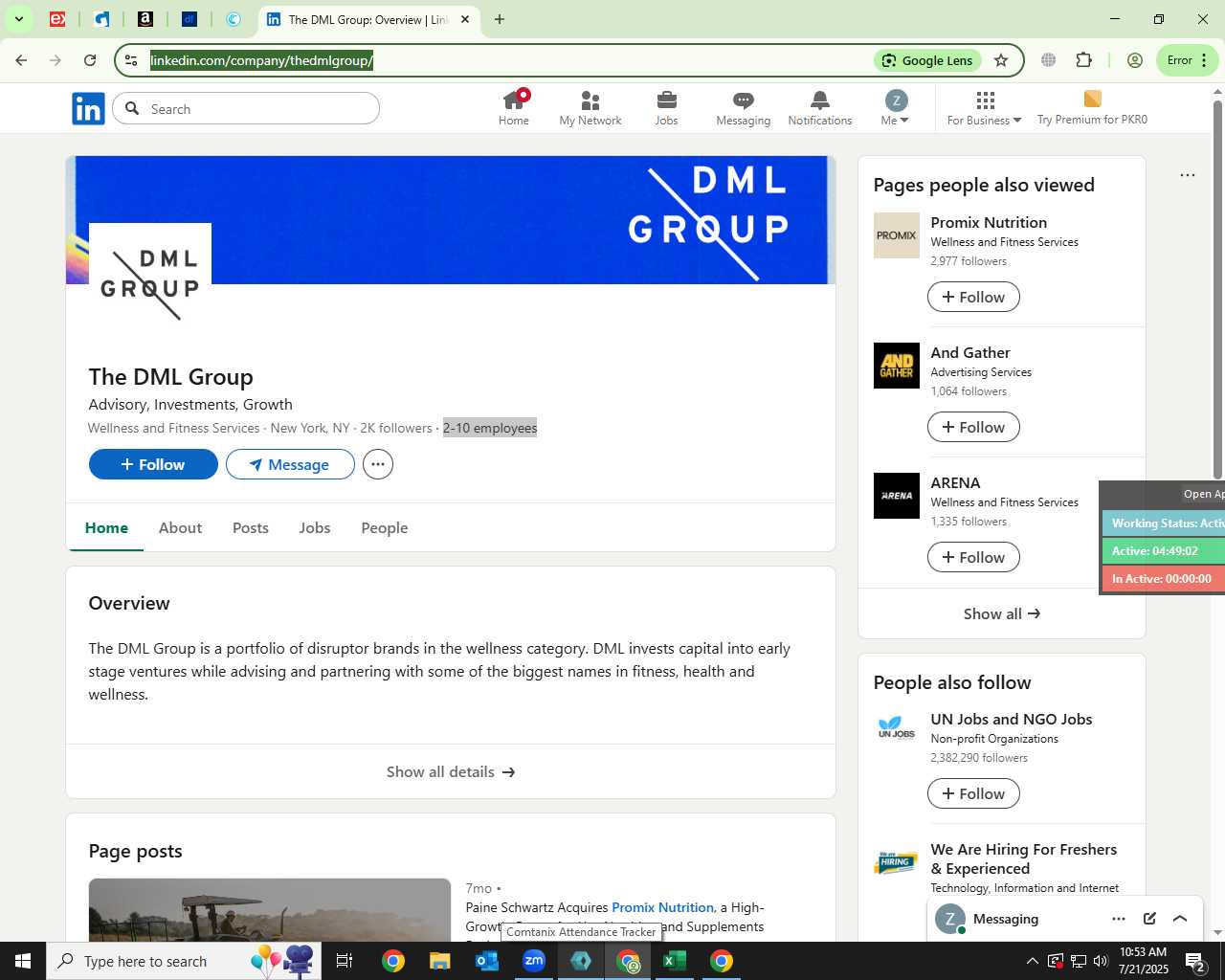Follow UN Jobs and NGO Jobs
The width and height of the screenshot is (1225, 980).
click(x=973, y=793)
